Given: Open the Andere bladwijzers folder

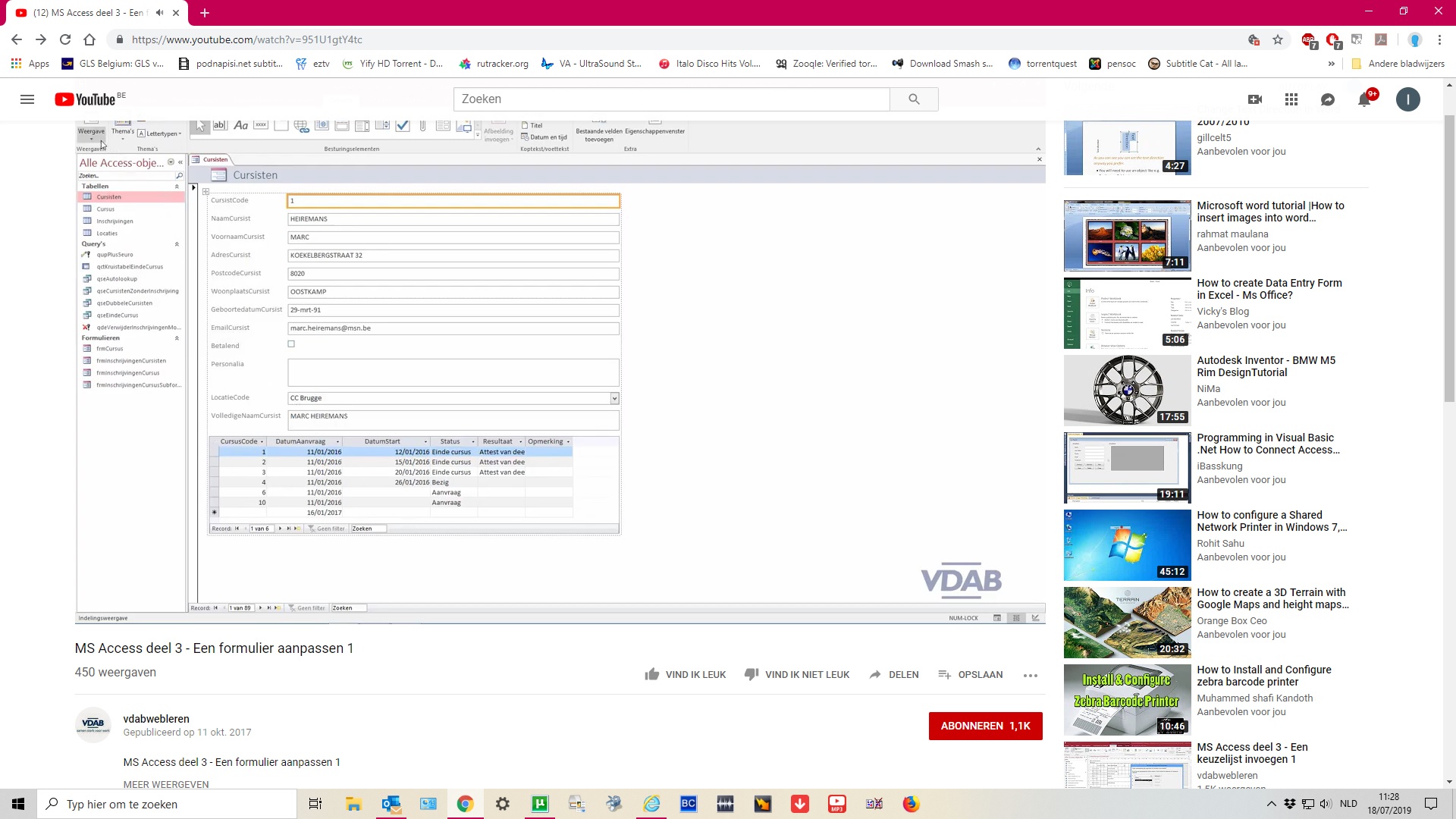Looking at the screenshot, I should (1398, 64).
